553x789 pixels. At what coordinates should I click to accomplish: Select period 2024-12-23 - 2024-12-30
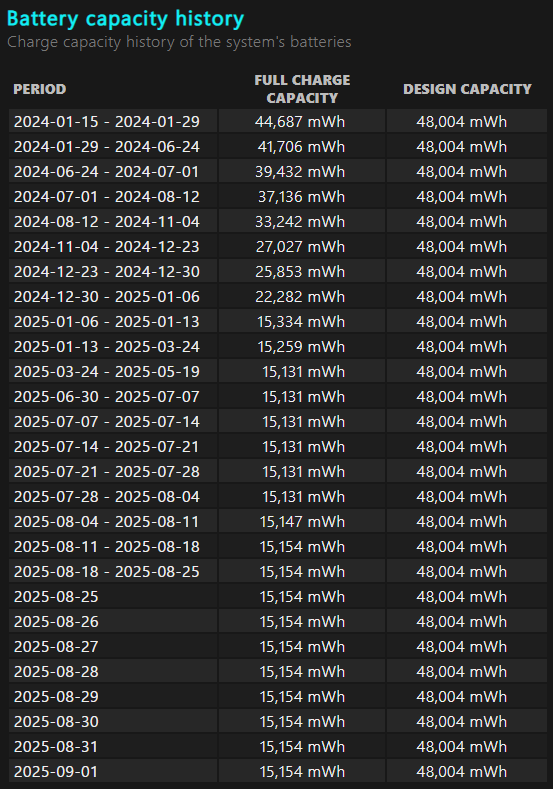[107, 272]
